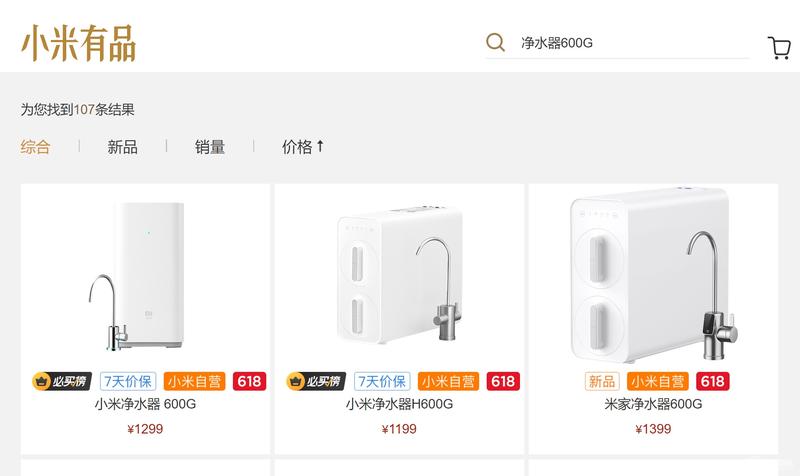Click the 小米净水器 600G product image

pyautogui.click(x=138, y=276)
